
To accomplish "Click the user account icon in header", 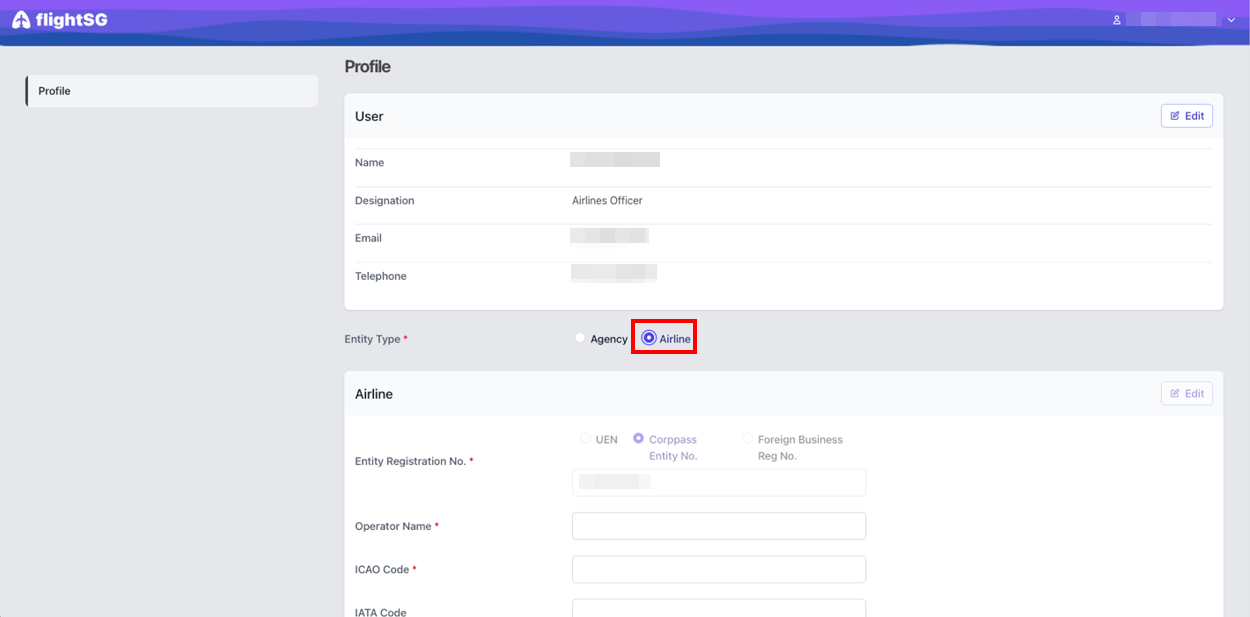I will (1117, 20).
